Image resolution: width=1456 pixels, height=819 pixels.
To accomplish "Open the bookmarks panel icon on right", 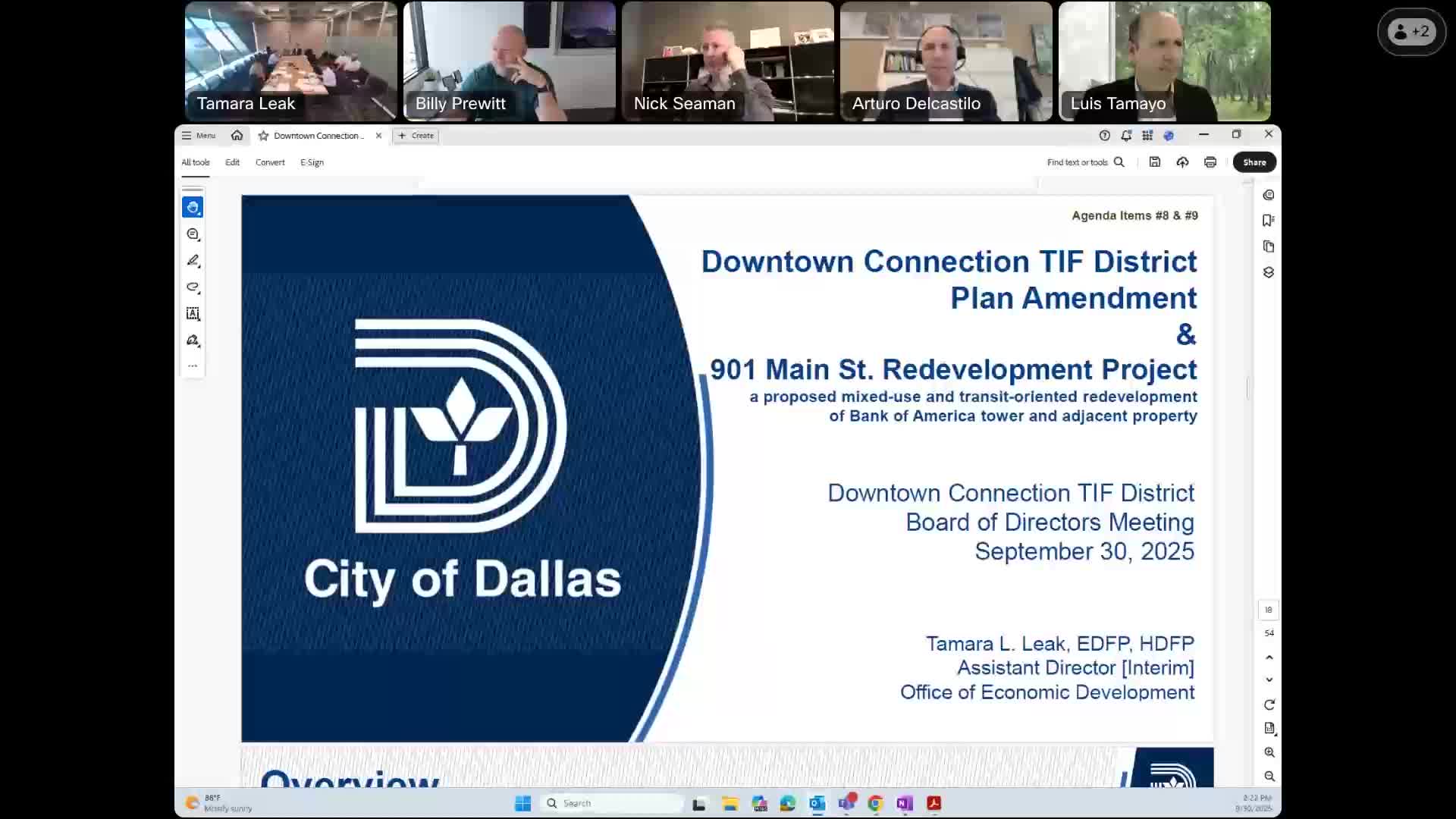I will [1268, 221].
